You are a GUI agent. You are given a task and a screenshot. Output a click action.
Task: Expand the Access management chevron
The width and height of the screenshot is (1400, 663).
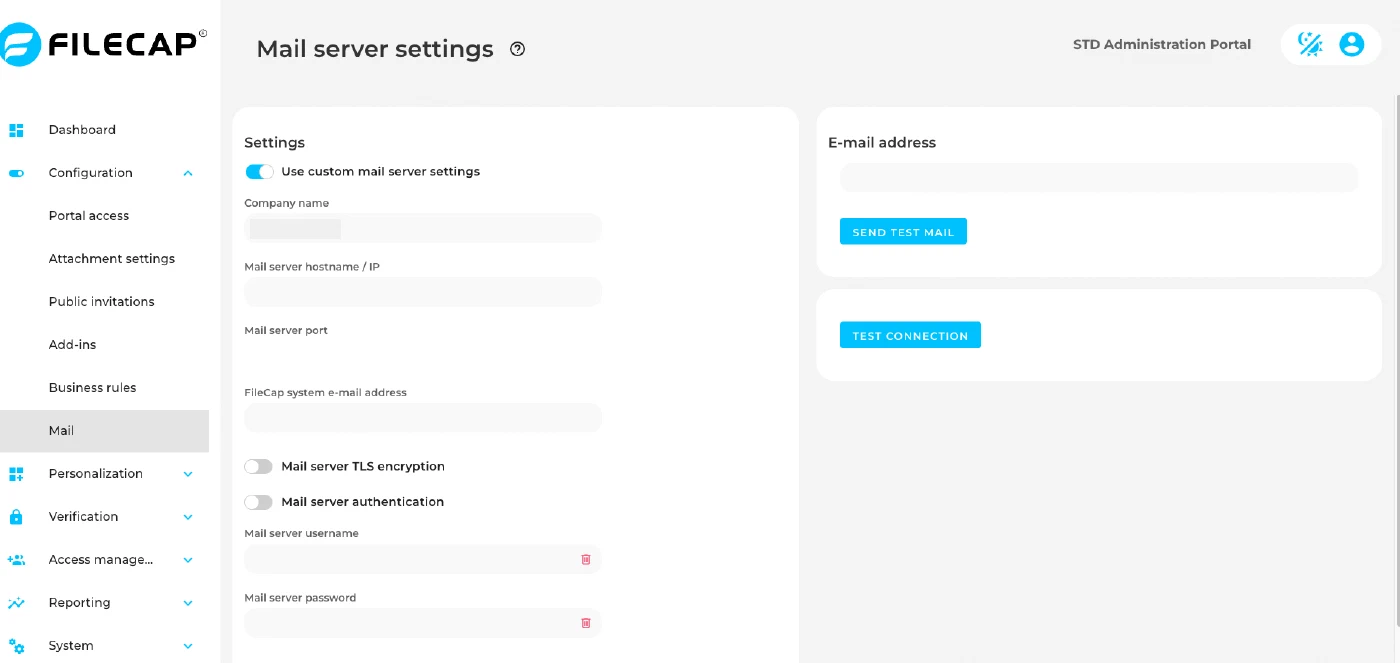point(188,560)
